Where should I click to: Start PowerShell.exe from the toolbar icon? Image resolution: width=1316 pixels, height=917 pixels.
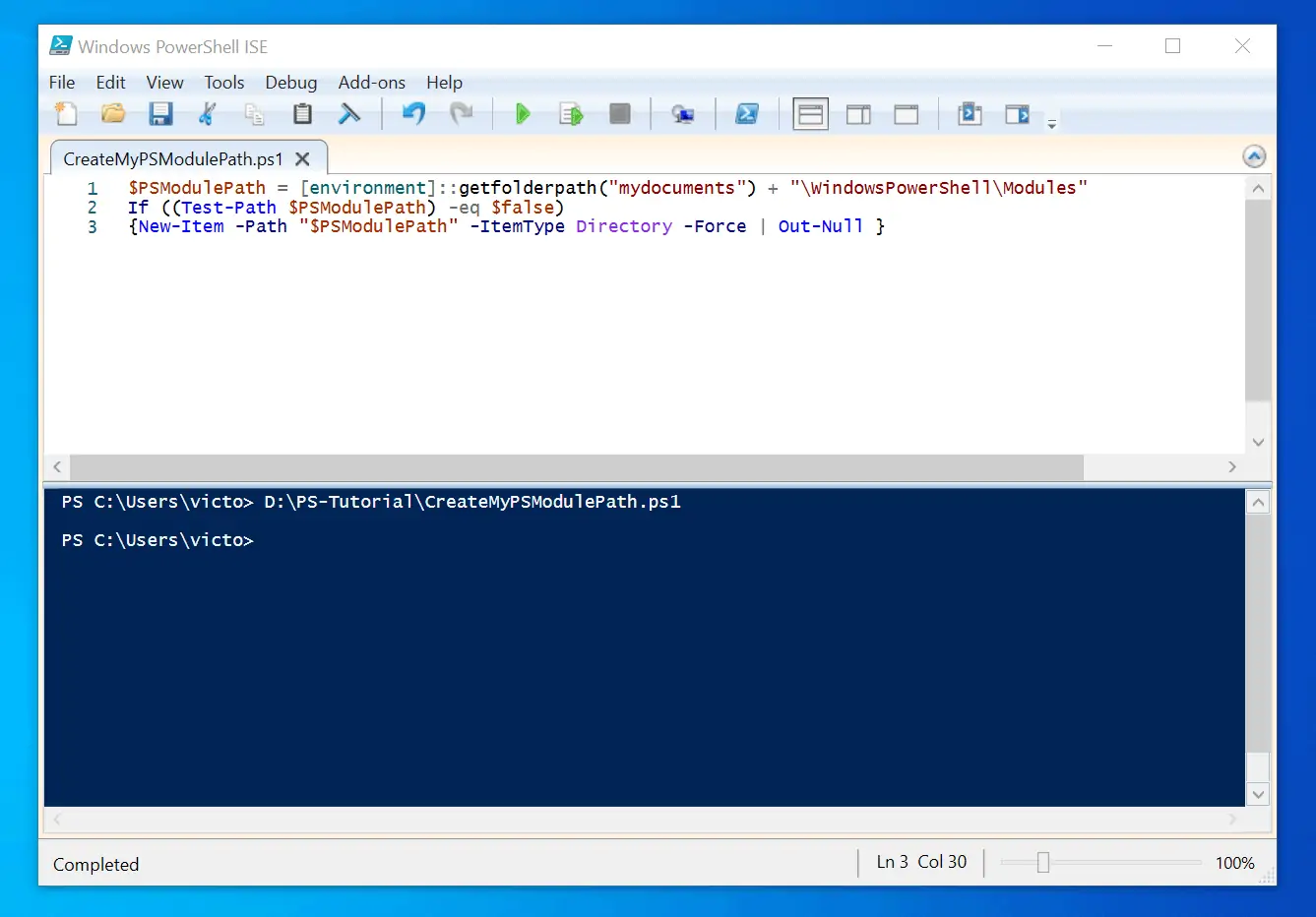(x=747, y=114)
